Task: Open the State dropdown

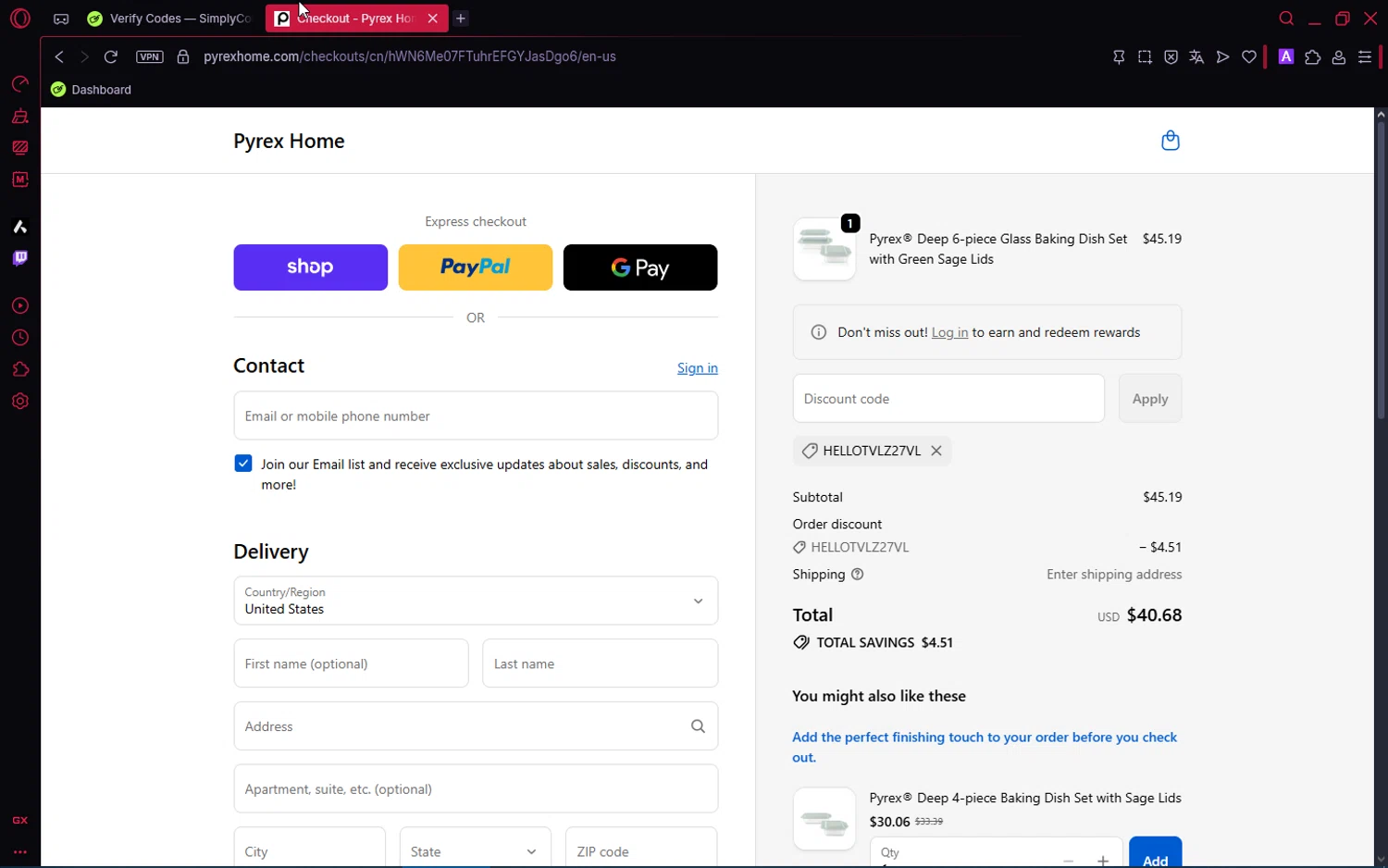Action: point(476,848)
